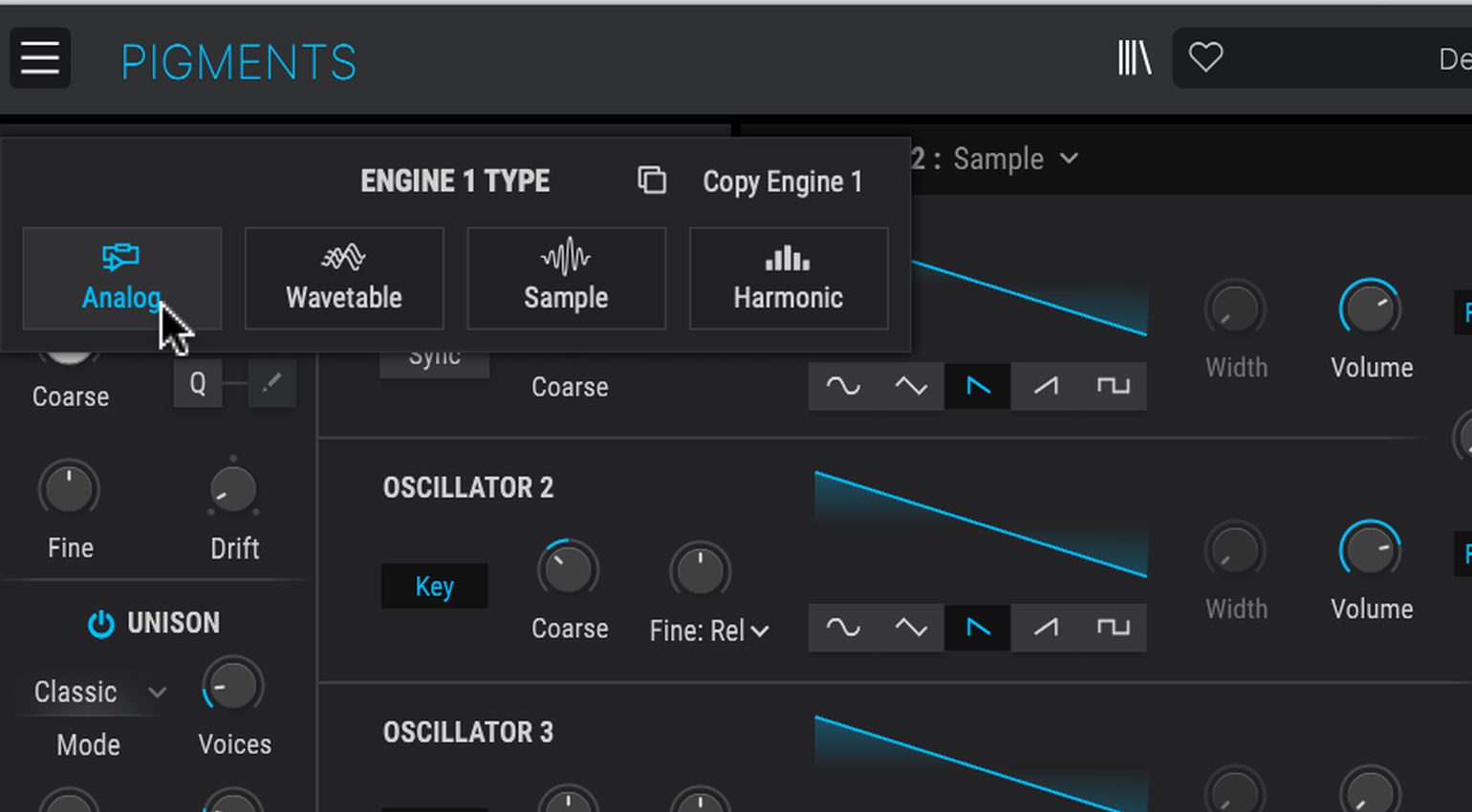Click the Copy Engine 1 icon
The height and width of the screenshot is (812, 1472).
tap(652, 181)
